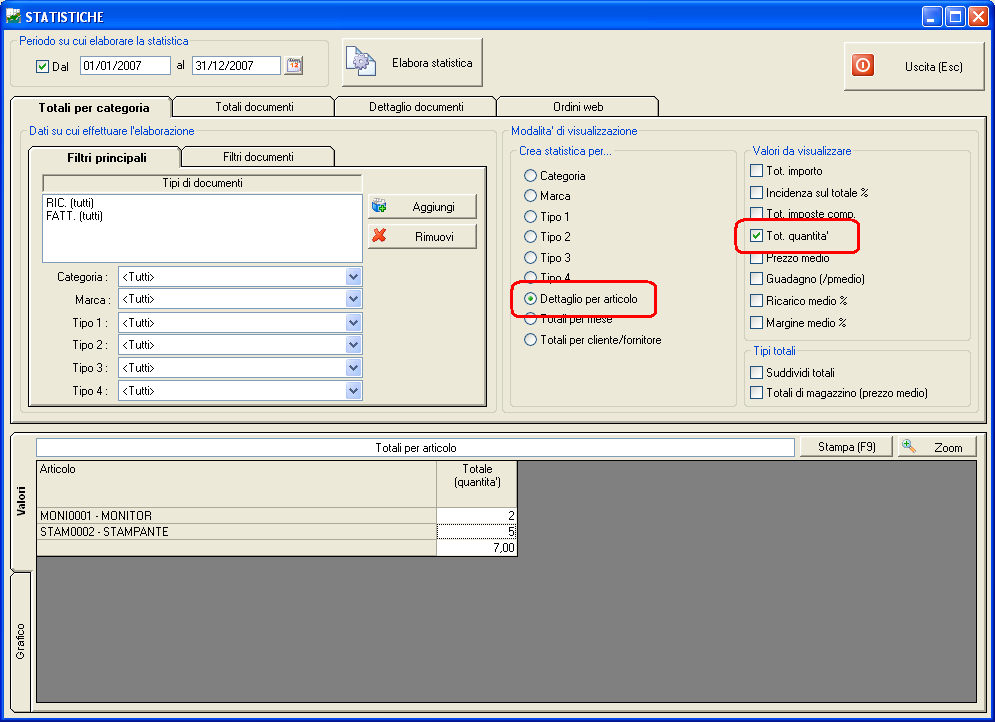995x722 pixels.
Task: Check the Suddividi totali option
Action: click(x=756, y=372)
